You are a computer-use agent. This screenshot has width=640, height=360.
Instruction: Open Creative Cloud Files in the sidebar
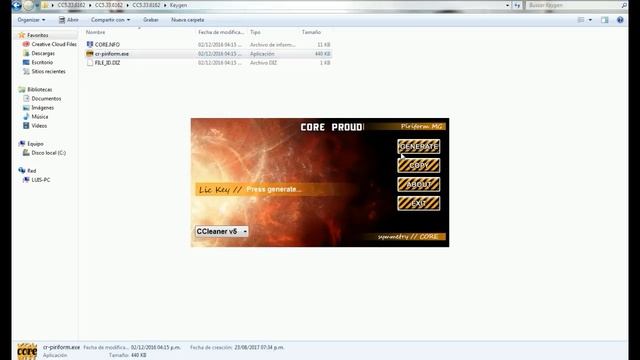[54, 44]
